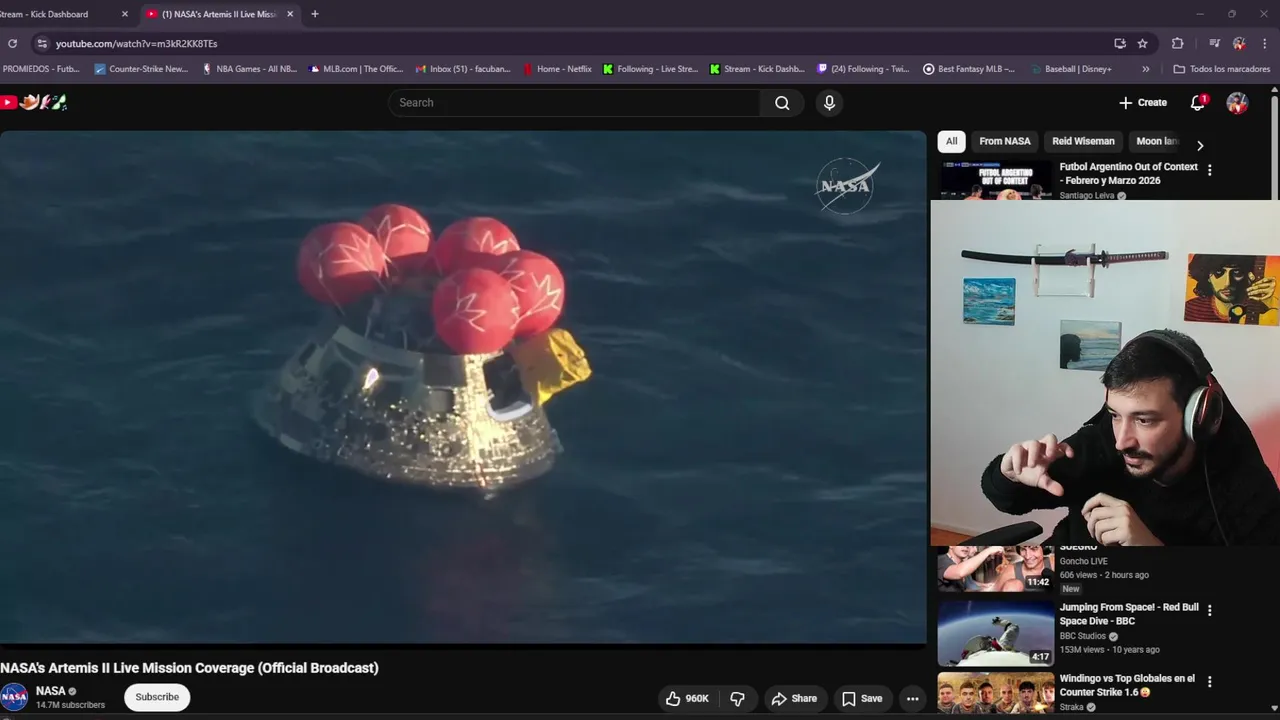Image resolution: width=1280 pixels, height=720 pixels.
Task: Close the NASA's Artemis II Live tab
Action: (290, 14)
